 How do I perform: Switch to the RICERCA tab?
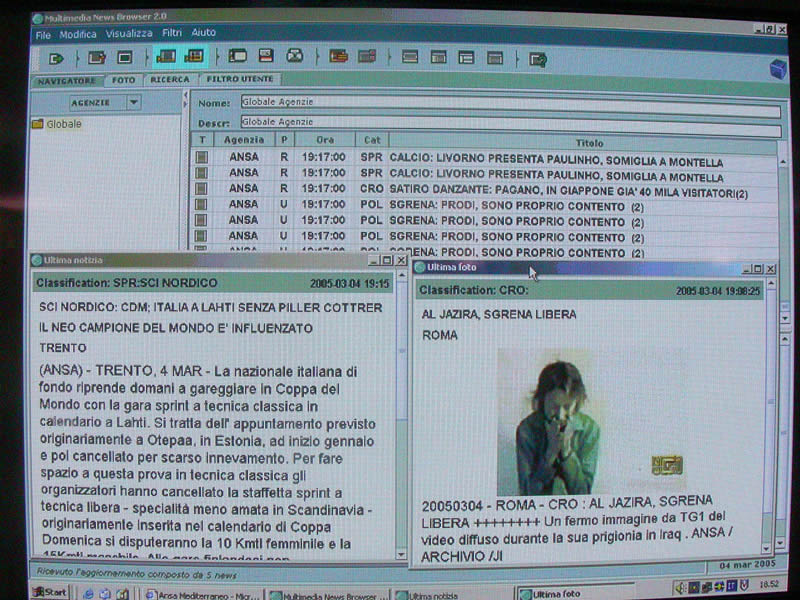coord(170,80)
